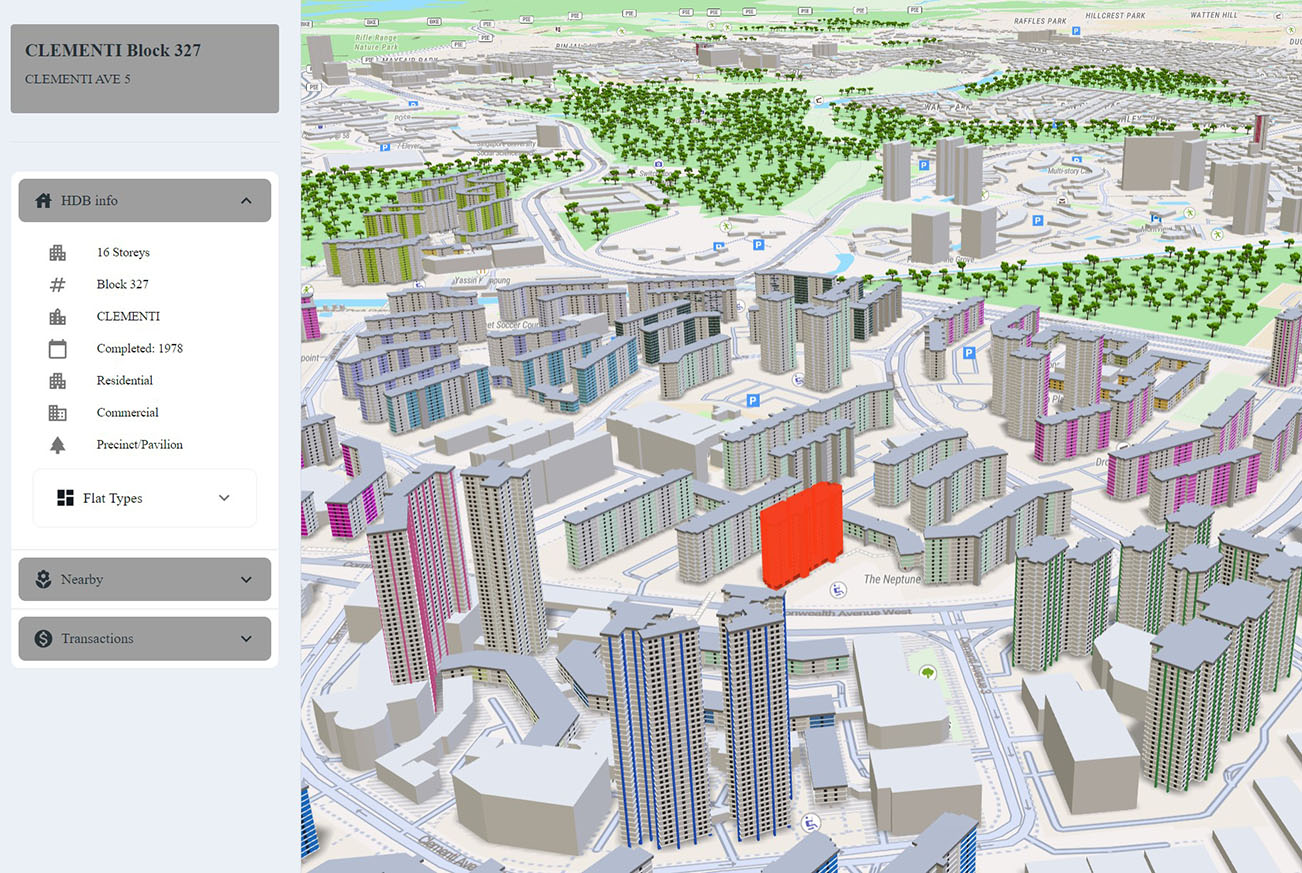Viewport: 1302px width, 873px height.
Task: Click the dollar icon beside Transactions
Action: (43, 639)
